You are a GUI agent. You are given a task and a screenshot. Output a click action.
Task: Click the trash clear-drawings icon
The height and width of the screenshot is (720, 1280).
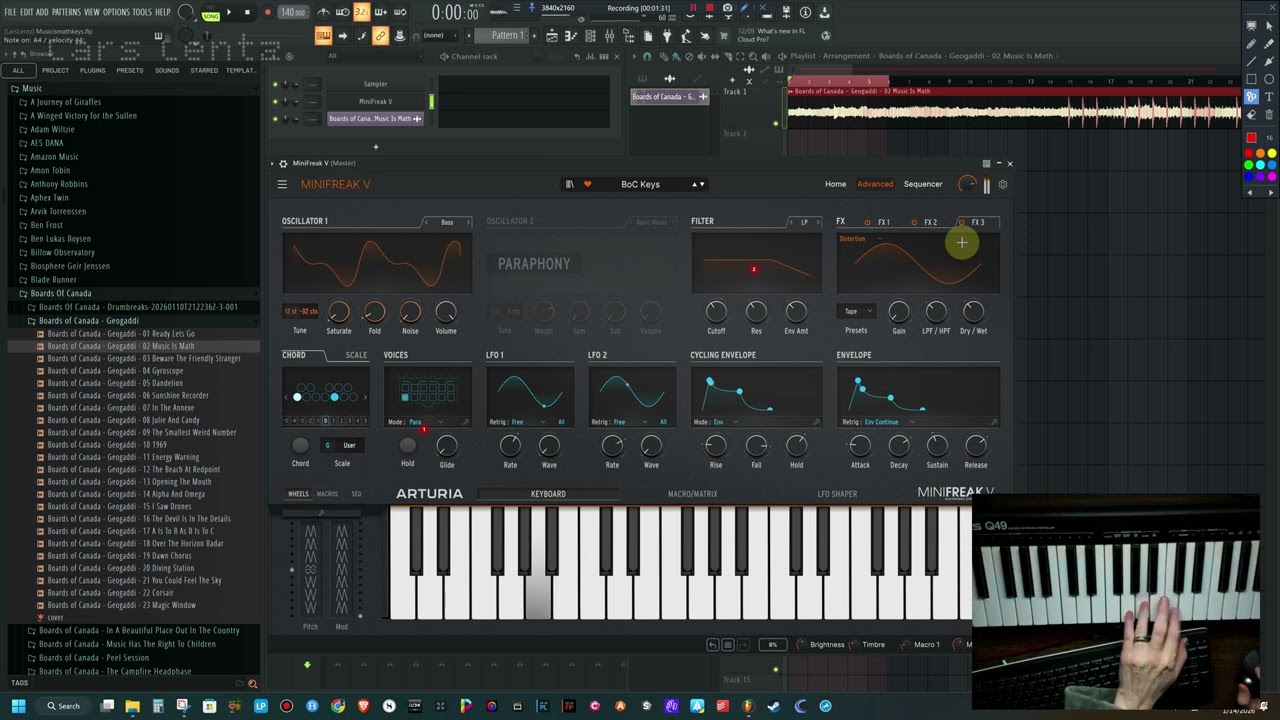[1269, 114]
